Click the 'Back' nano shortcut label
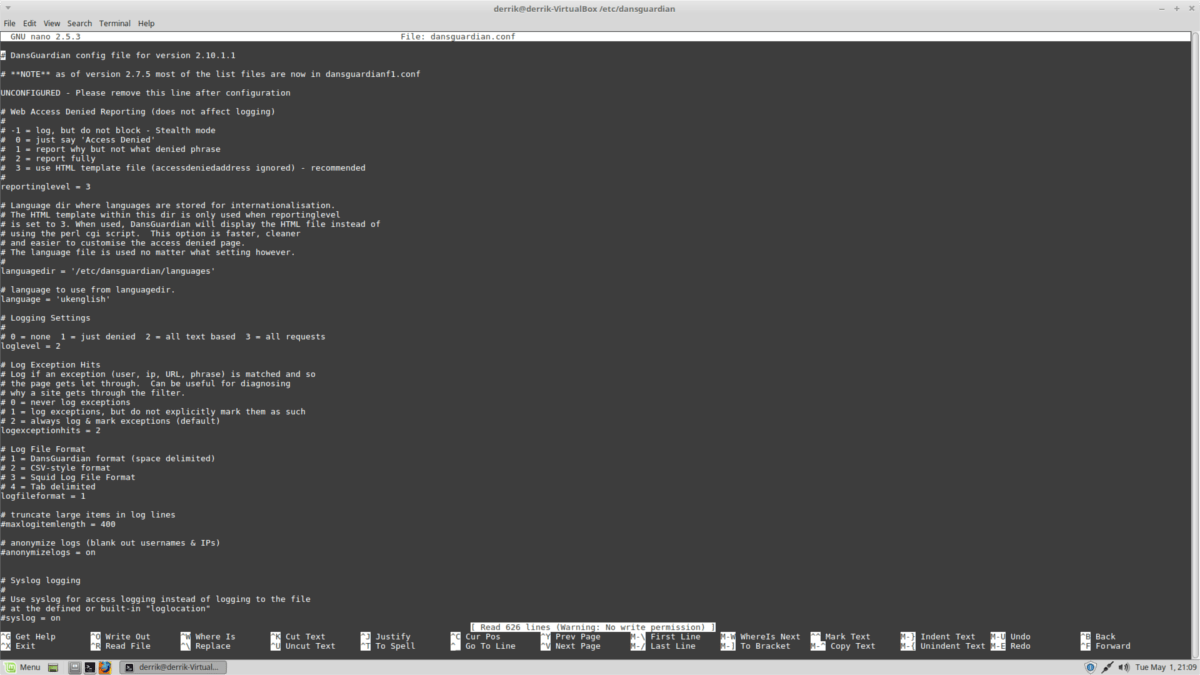 (1105, 637)
